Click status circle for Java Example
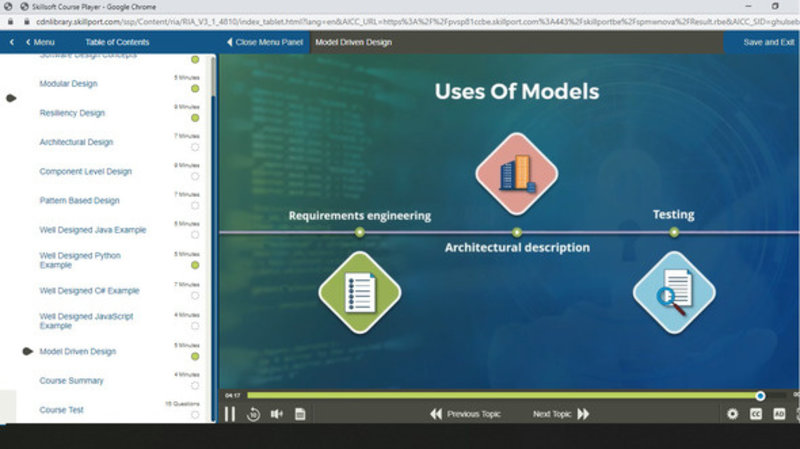This screenshot has width=800, height=449. (195, 235)
